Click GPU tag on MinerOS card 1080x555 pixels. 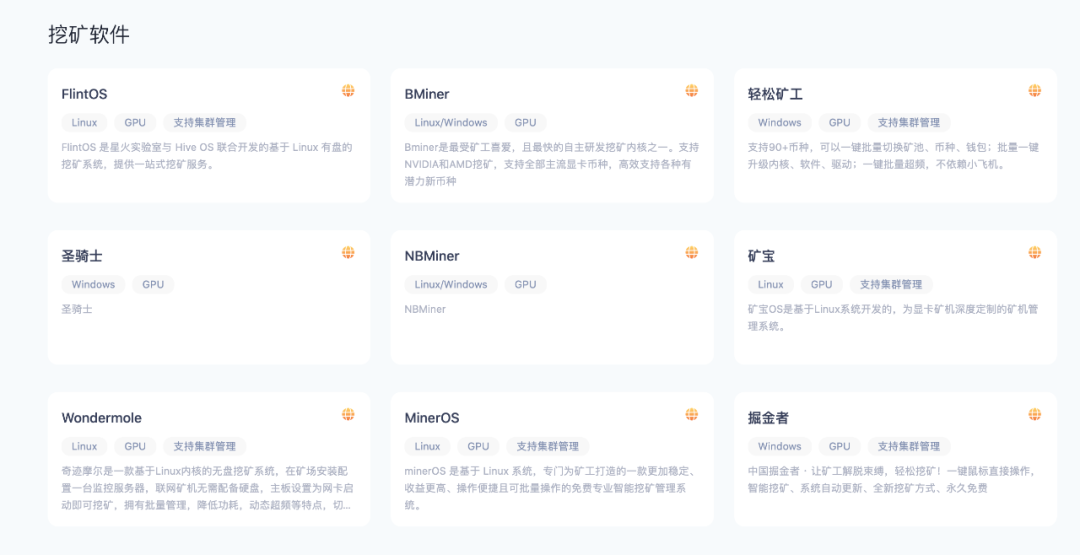click(478, 446)
